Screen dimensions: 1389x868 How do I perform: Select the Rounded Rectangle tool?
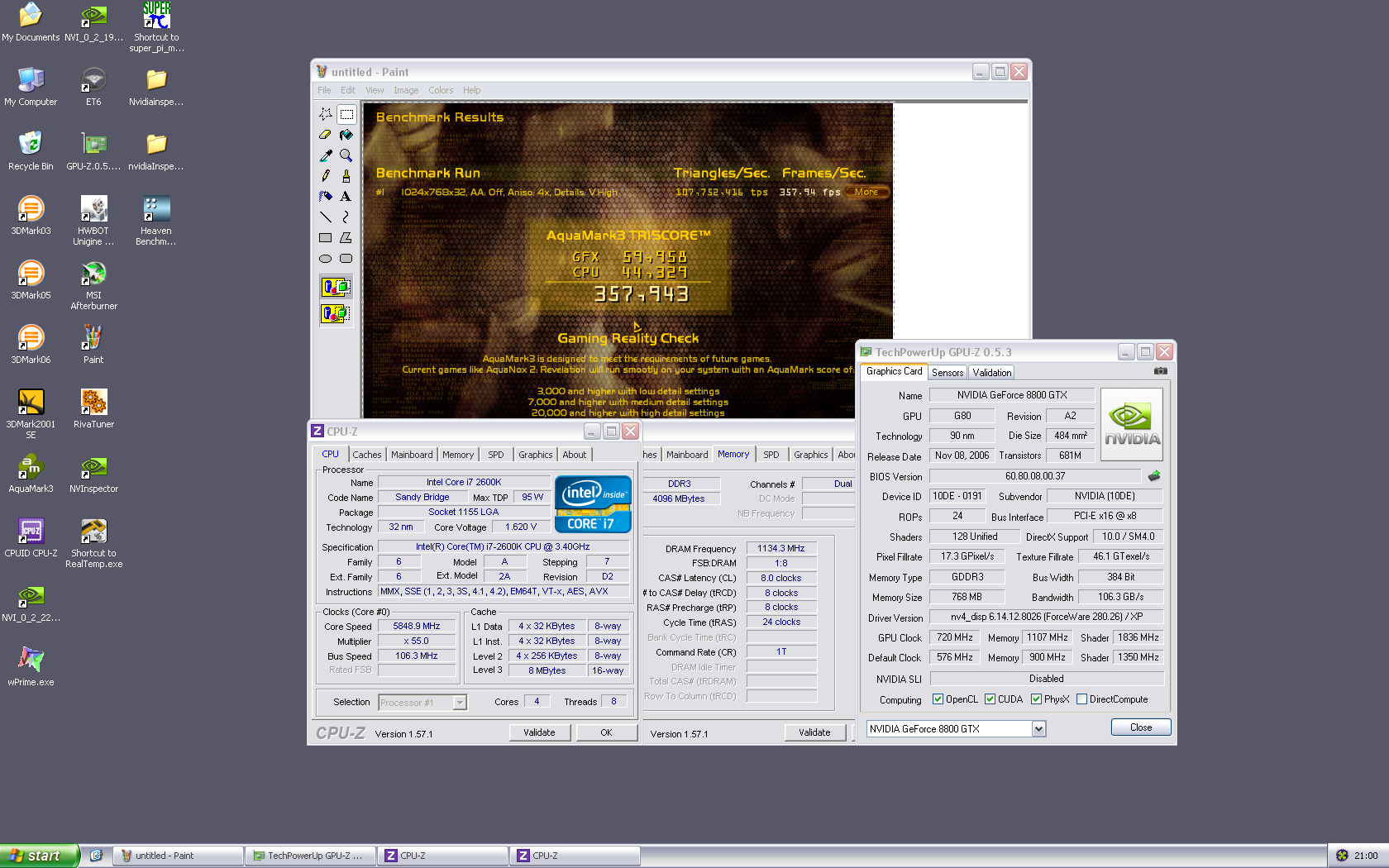346,259
